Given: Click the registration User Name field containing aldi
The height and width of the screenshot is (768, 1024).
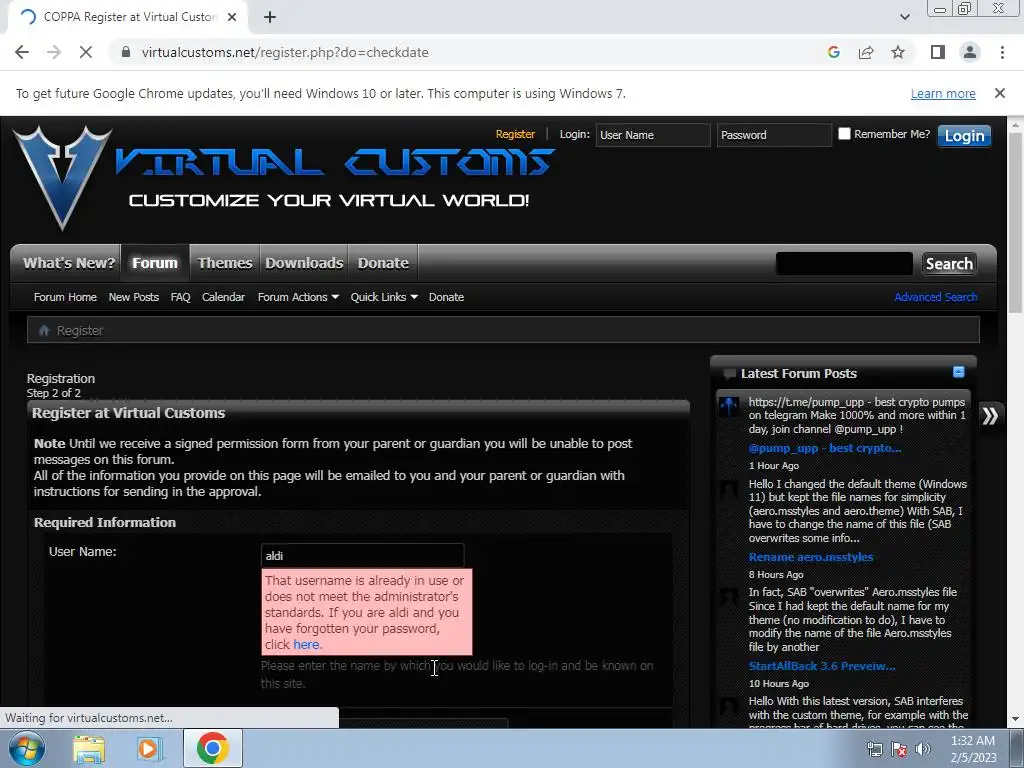Looking at the screenshot, I should (362, 555).
